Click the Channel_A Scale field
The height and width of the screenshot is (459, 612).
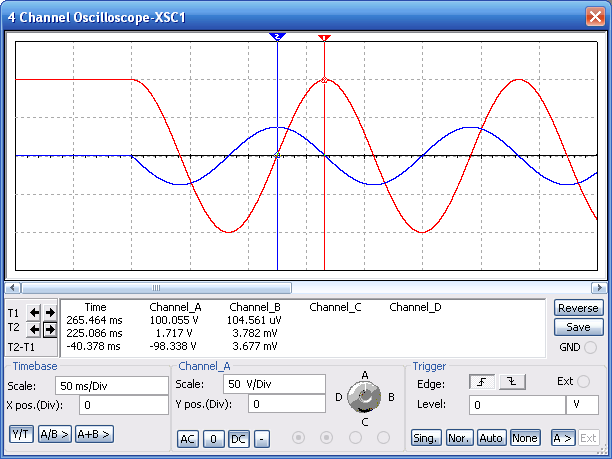pos(274,384)
